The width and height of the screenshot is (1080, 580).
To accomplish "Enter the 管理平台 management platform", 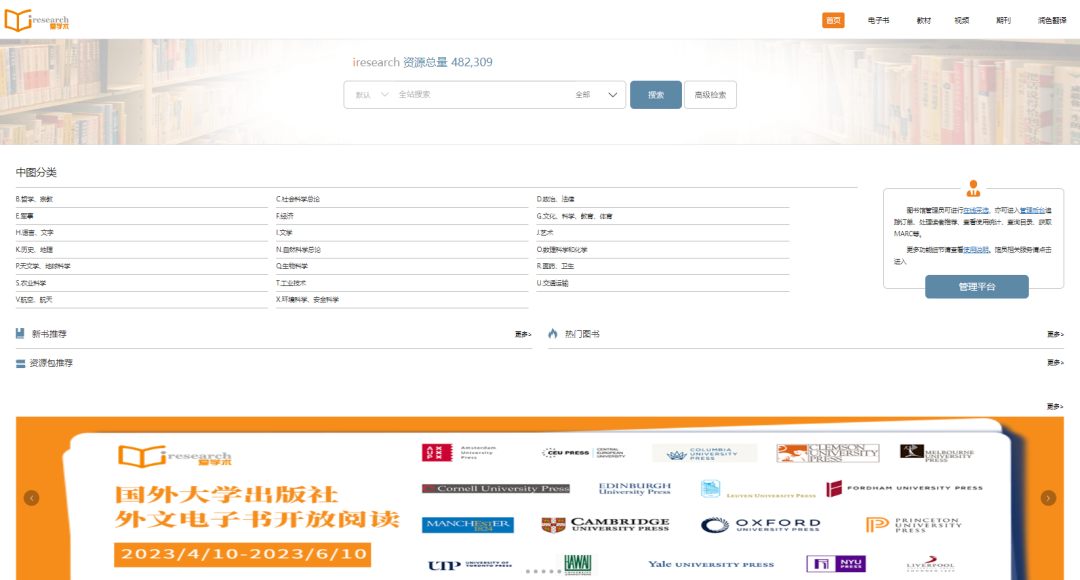I will click(x=976, y=287).
